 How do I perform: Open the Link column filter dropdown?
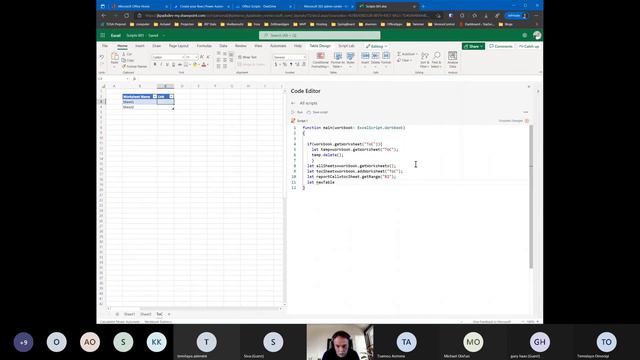click(171, 97)
